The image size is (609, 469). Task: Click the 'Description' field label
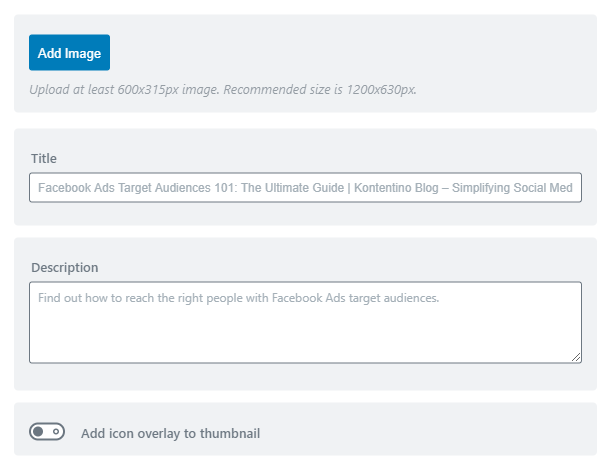pyautogui.click(x=64, y=268)
